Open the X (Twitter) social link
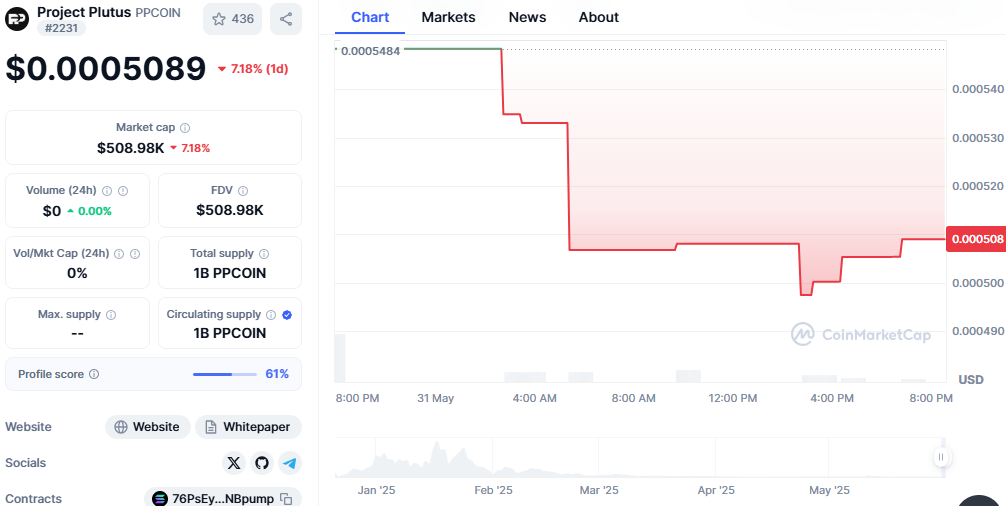This screenshot has height=506, width=1006. click(234, 463)
